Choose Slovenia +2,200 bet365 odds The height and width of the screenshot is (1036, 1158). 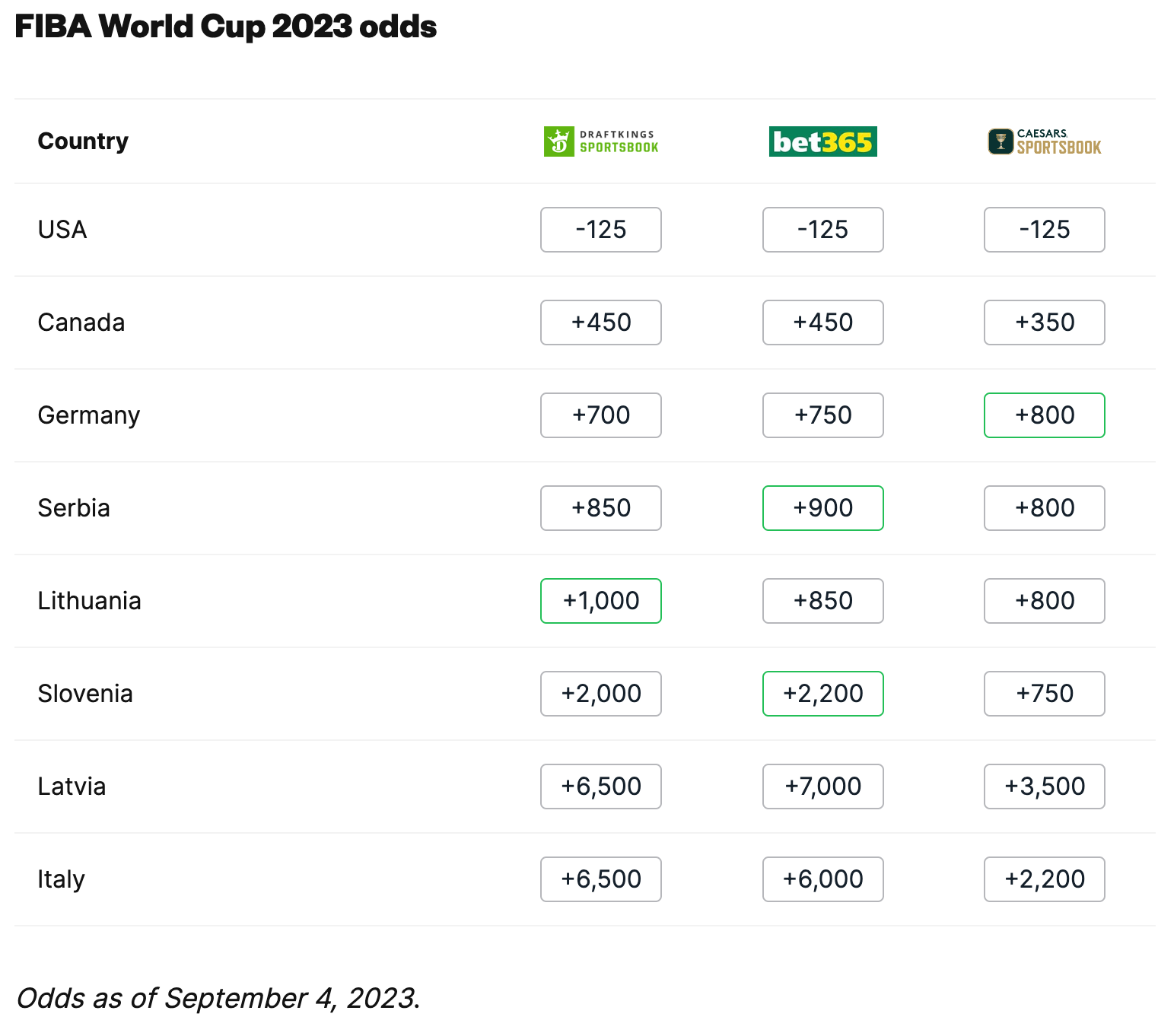[x=823, y=694]
